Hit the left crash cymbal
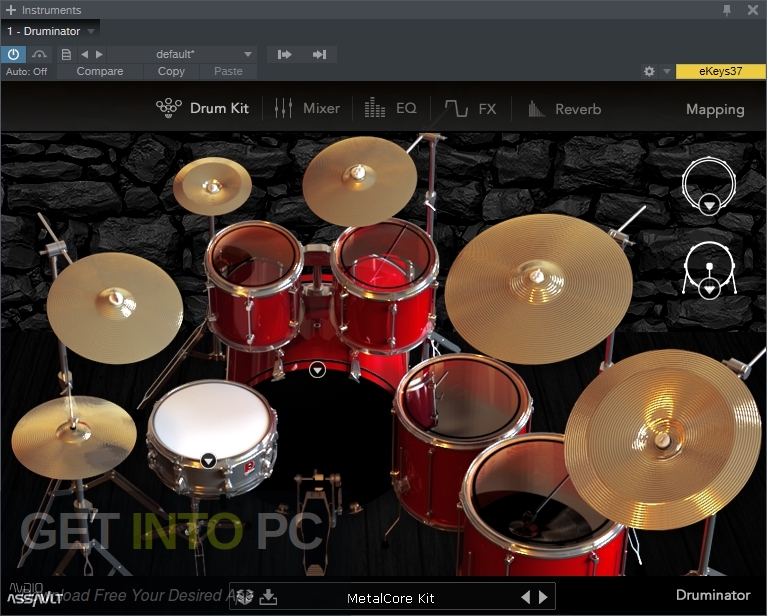Viewport: 767px width, 616px height. [115, 308]
